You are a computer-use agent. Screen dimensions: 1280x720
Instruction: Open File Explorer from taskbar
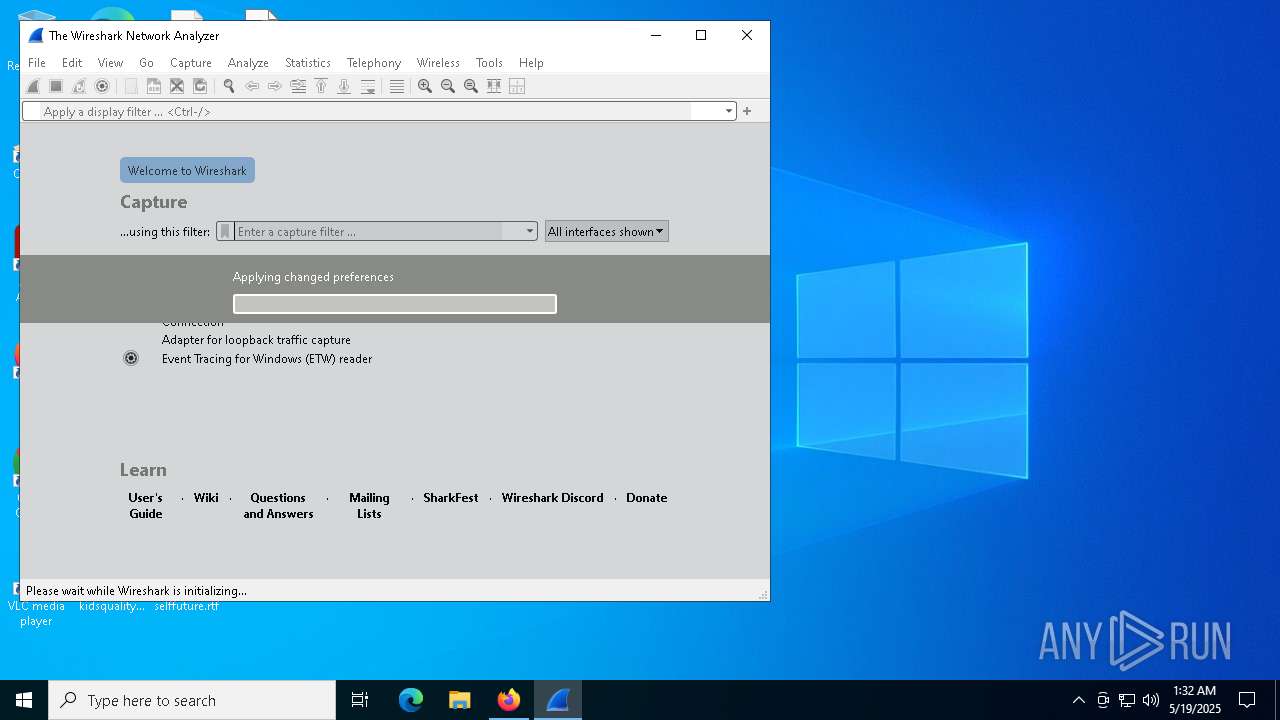pyautogui.click(x=460, y=700)
